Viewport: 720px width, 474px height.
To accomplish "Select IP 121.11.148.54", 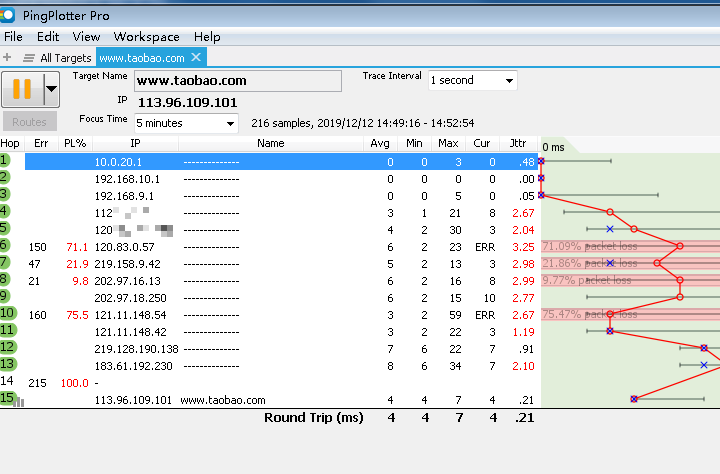I will point(130,315).
